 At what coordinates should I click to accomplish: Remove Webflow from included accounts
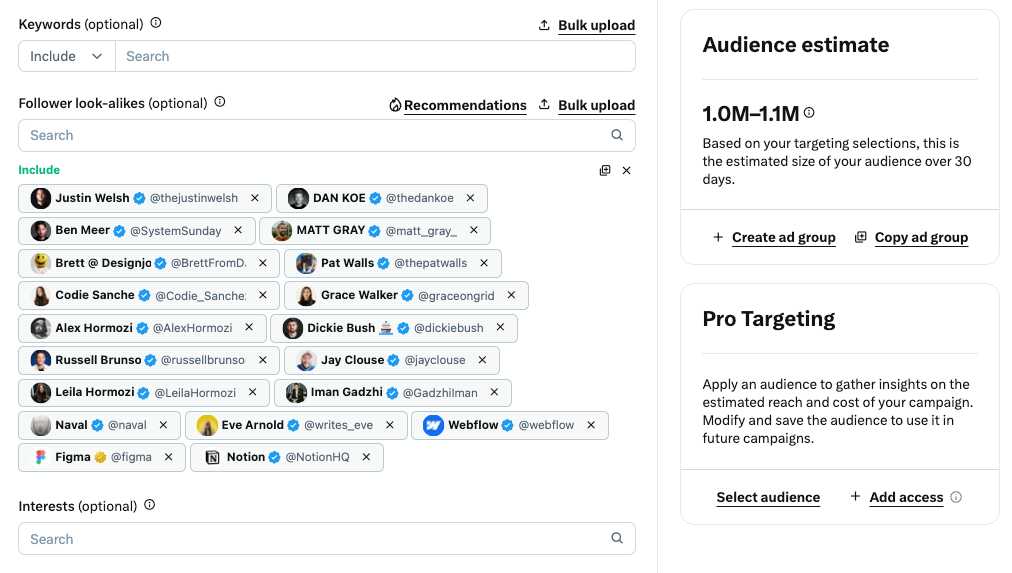[591, 425]
